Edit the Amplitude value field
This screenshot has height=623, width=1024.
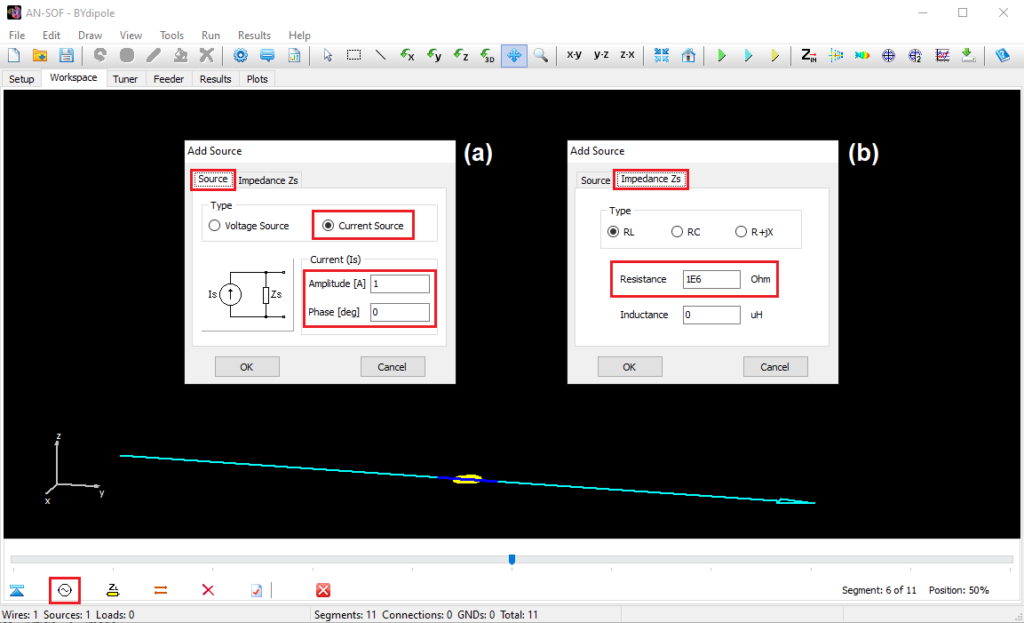tap(400, 283)
